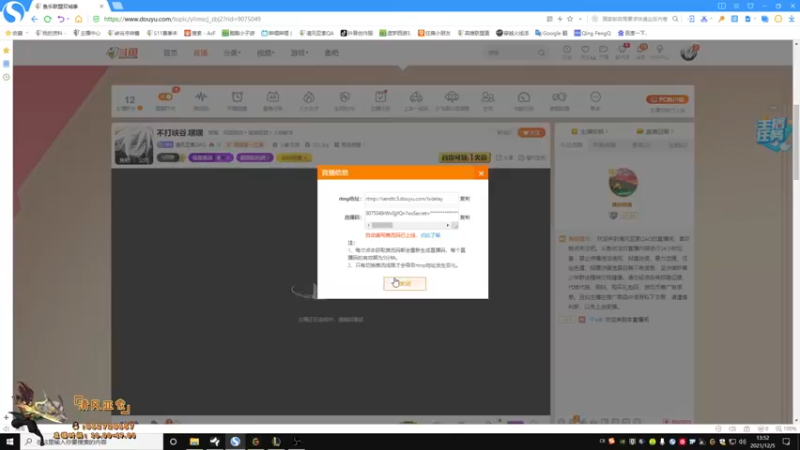
Task: Open the 收藏 favorites bookmark folder
Action: point(14,33)
